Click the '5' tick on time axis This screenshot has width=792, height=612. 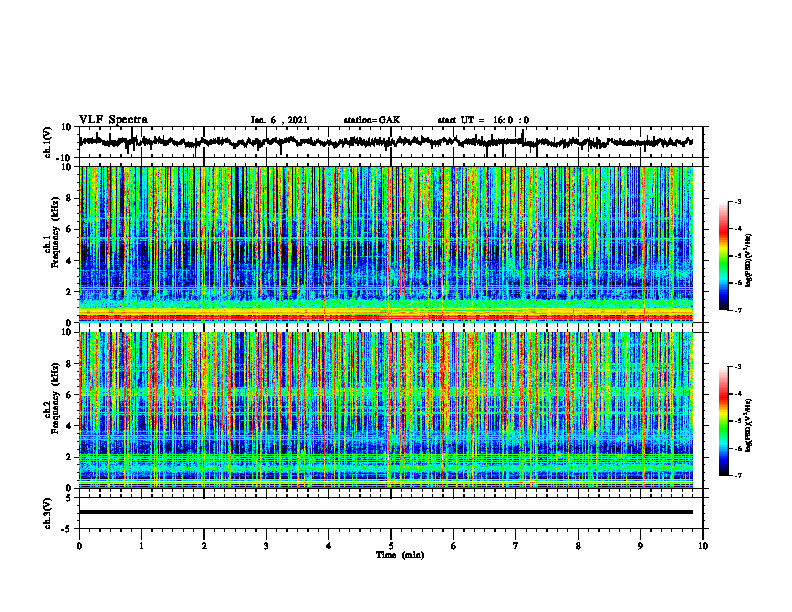click(391, 546)
